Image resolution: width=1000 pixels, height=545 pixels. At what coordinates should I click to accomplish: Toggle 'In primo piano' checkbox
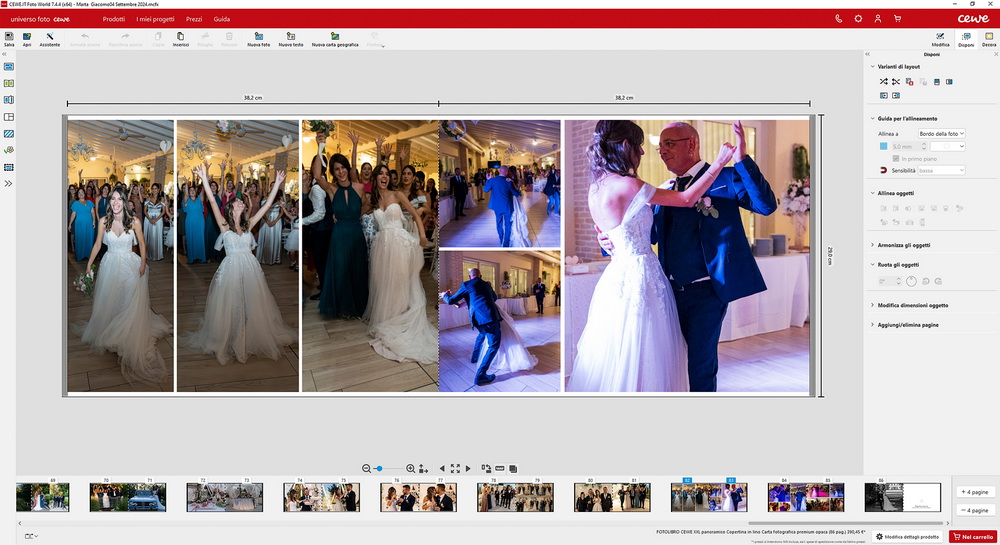click(x=896, y=159)
